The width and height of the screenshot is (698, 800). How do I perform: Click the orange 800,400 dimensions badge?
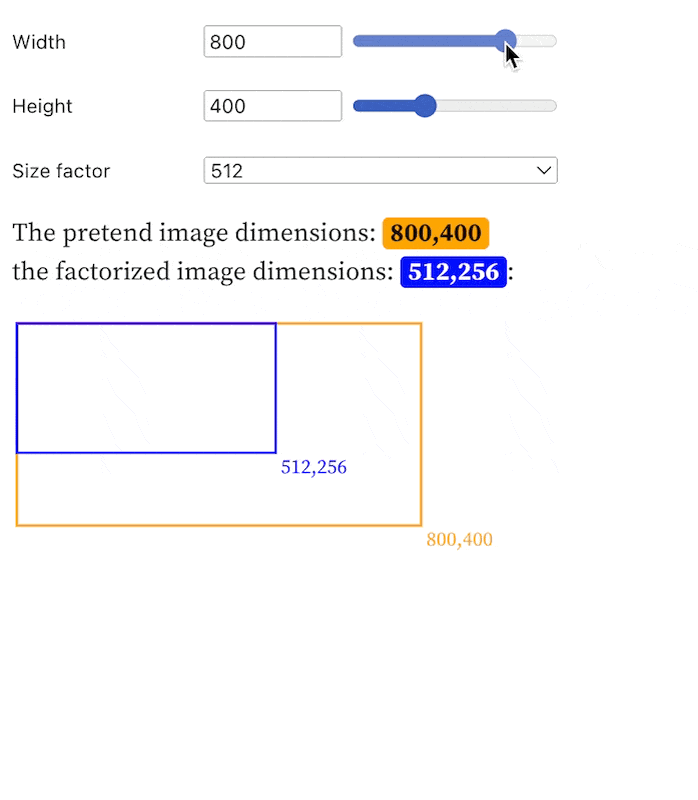[436, 233]
